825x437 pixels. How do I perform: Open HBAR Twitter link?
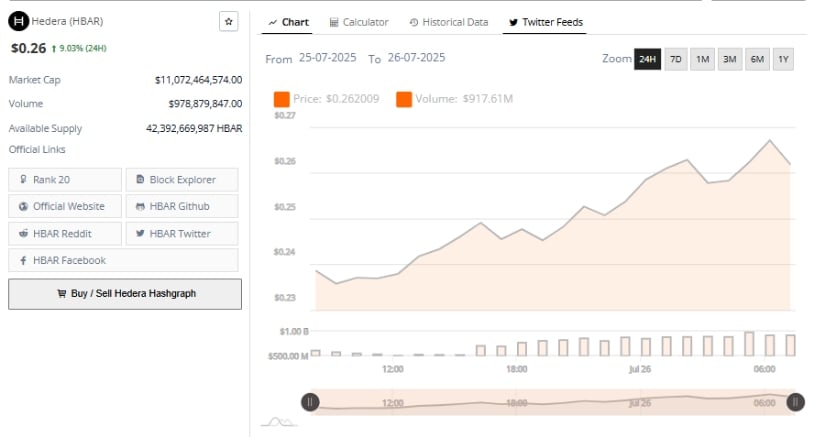tap(182, 233)
